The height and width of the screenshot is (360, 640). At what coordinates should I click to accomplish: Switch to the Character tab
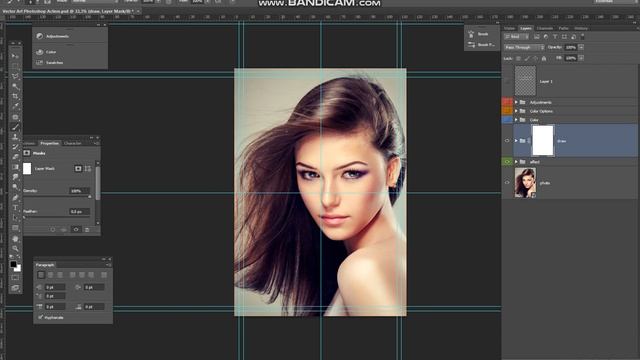[73, 143]
